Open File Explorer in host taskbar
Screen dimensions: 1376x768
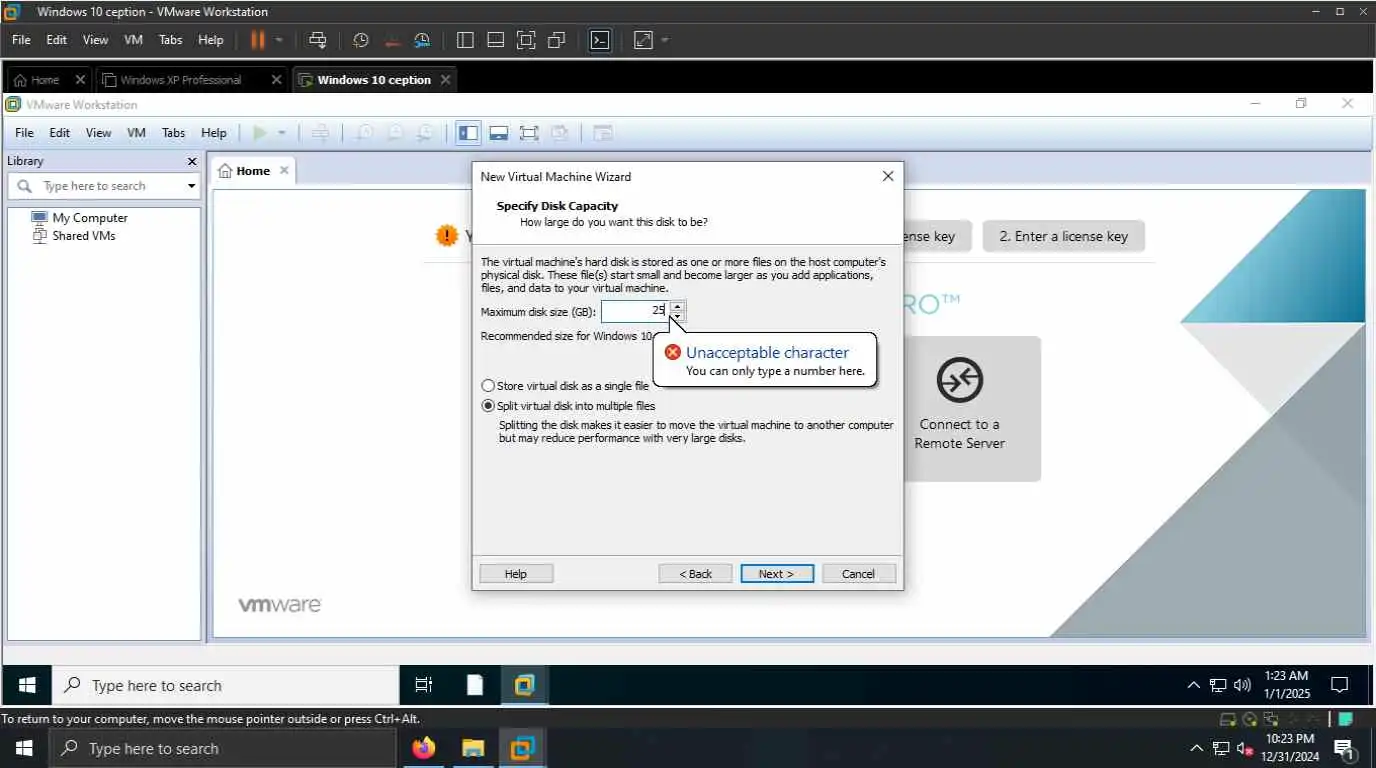coord(473,748)
